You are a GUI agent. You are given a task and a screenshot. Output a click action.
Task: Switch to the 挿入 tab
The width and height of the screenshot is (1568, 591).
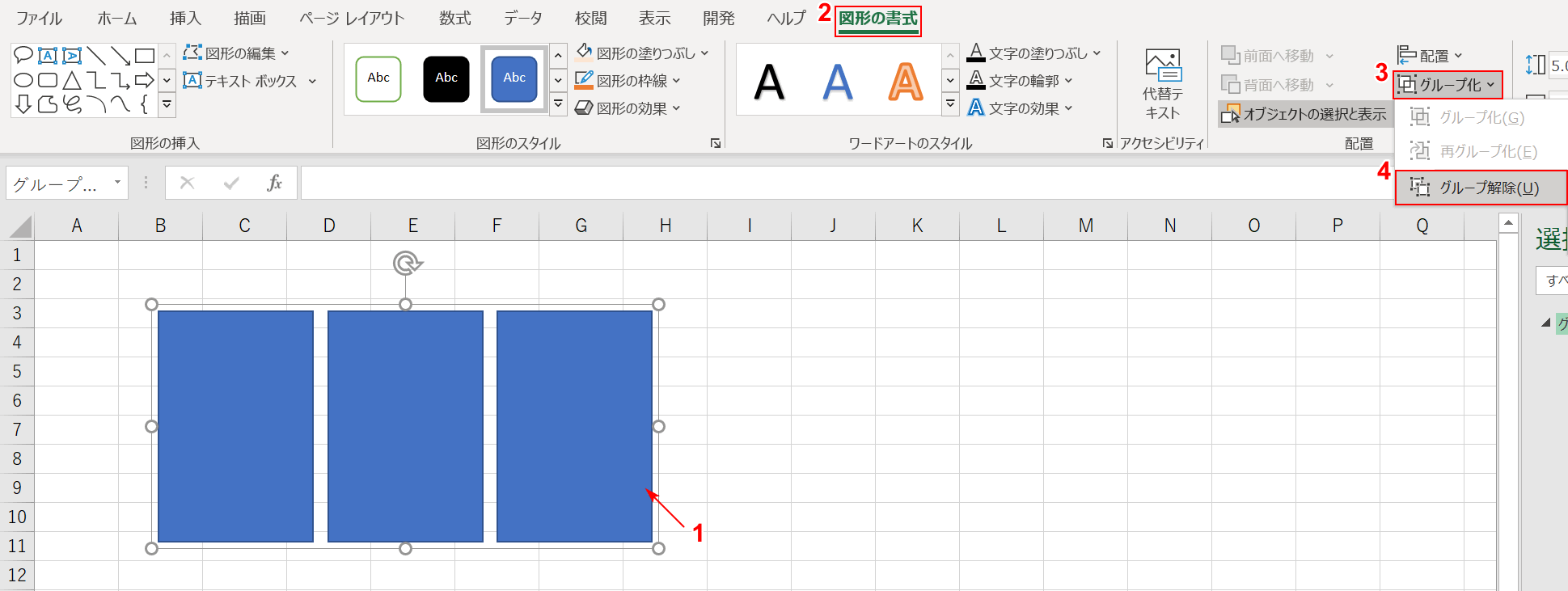(185, 18)
